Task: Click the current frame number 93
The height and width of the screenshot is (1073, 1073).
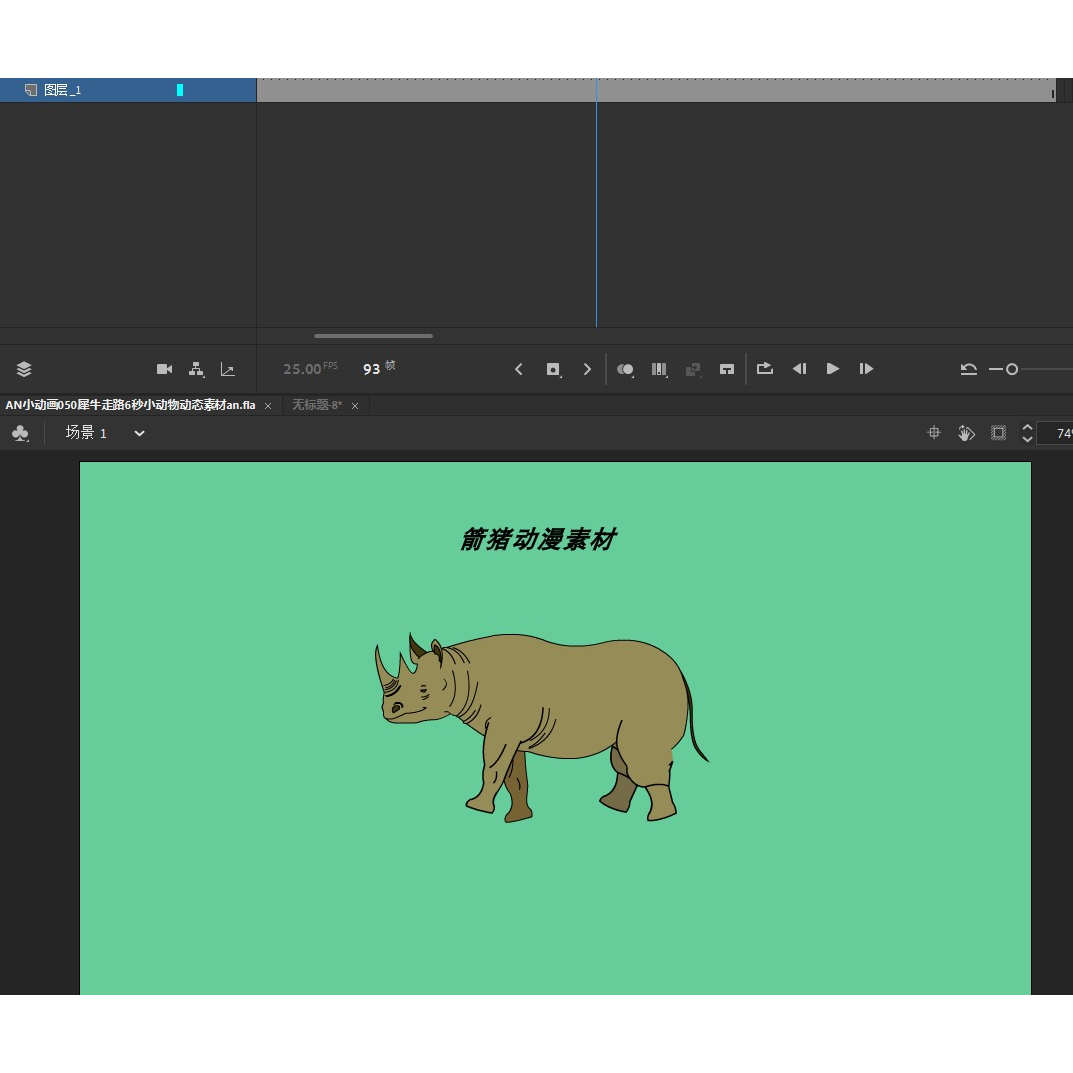Action: 371,369
